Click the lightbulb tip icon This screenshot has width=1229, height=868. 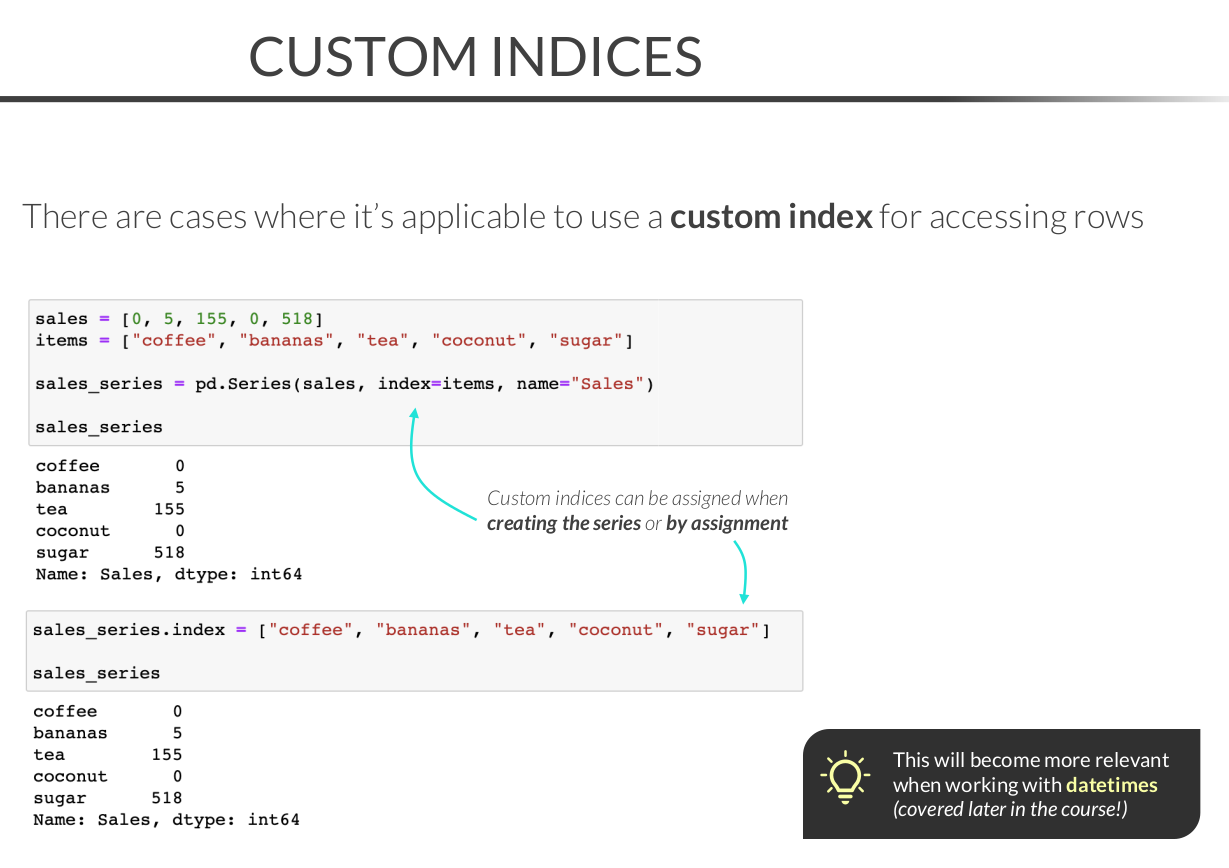[x=845, y=777]
